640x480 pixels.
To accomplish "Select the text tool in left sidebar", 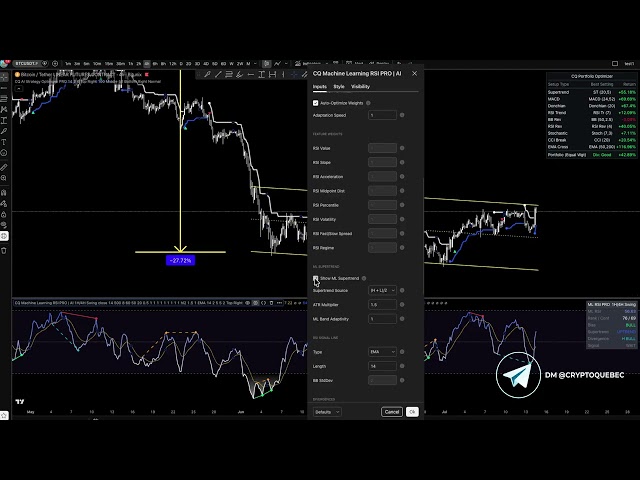I will click(4, 142).
